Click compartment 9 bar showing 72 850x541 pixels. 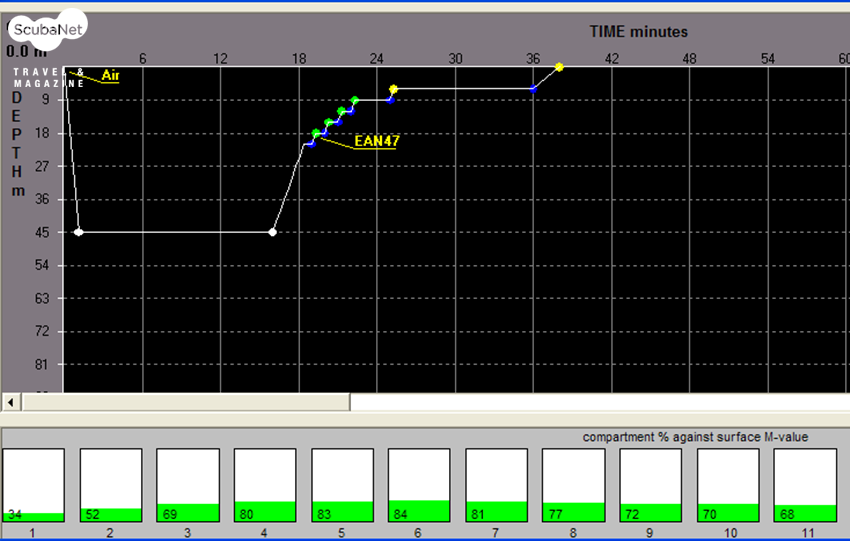651,485
